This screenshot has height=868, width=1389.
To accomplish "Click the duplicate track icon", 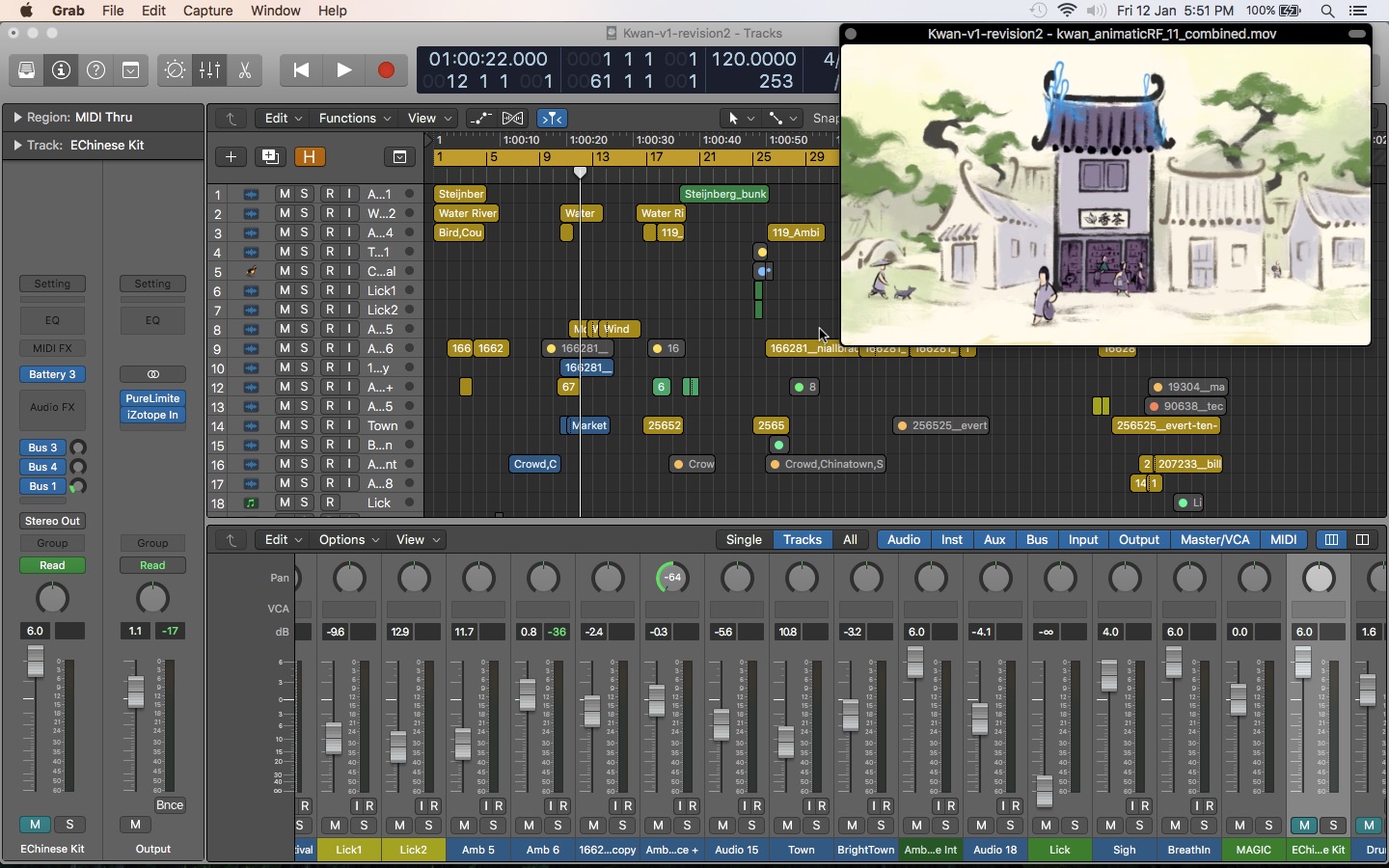I will click(270, 157).
